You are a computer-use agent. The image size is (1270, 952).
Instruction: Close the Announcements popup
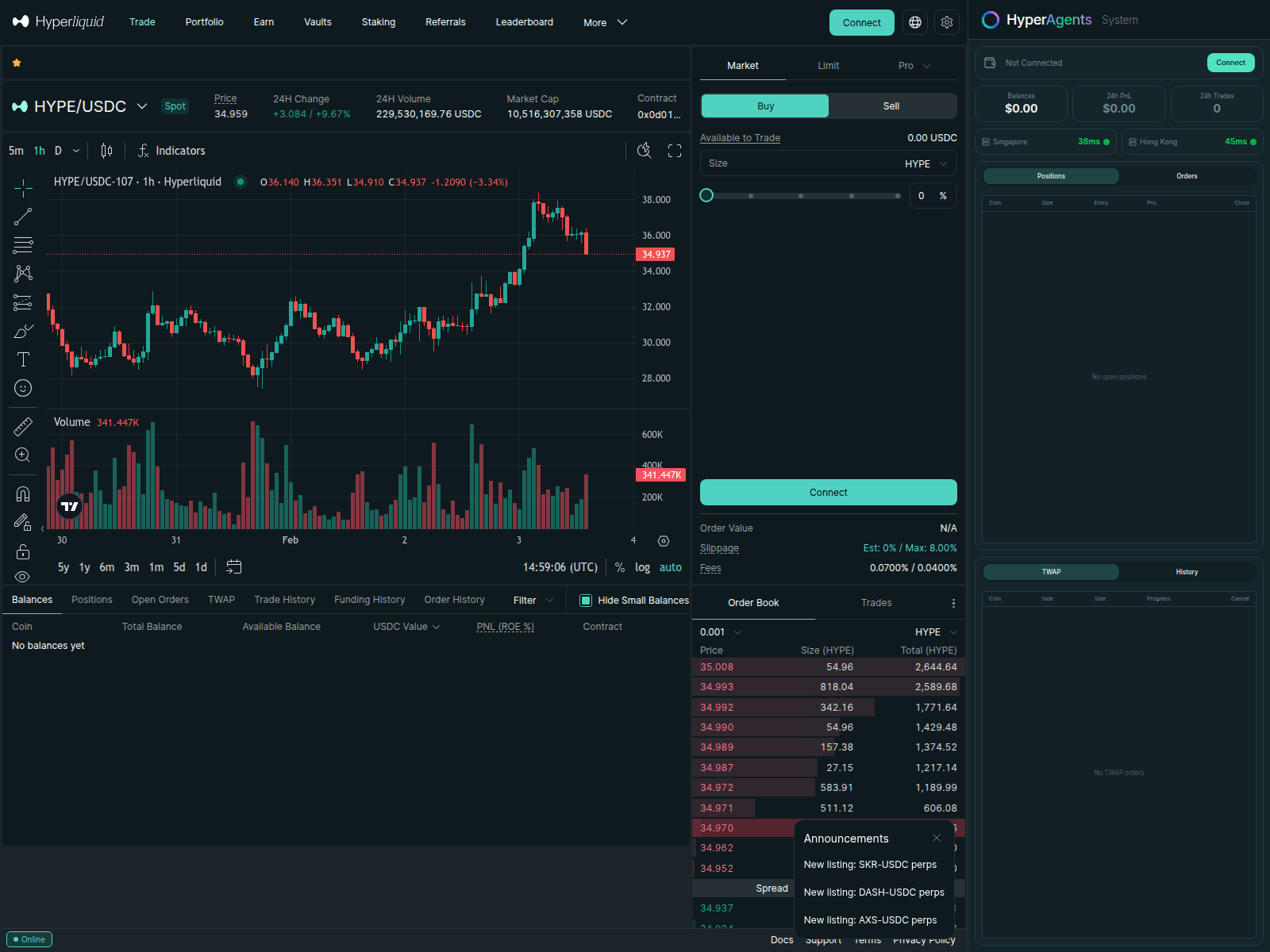coord(937,838)
